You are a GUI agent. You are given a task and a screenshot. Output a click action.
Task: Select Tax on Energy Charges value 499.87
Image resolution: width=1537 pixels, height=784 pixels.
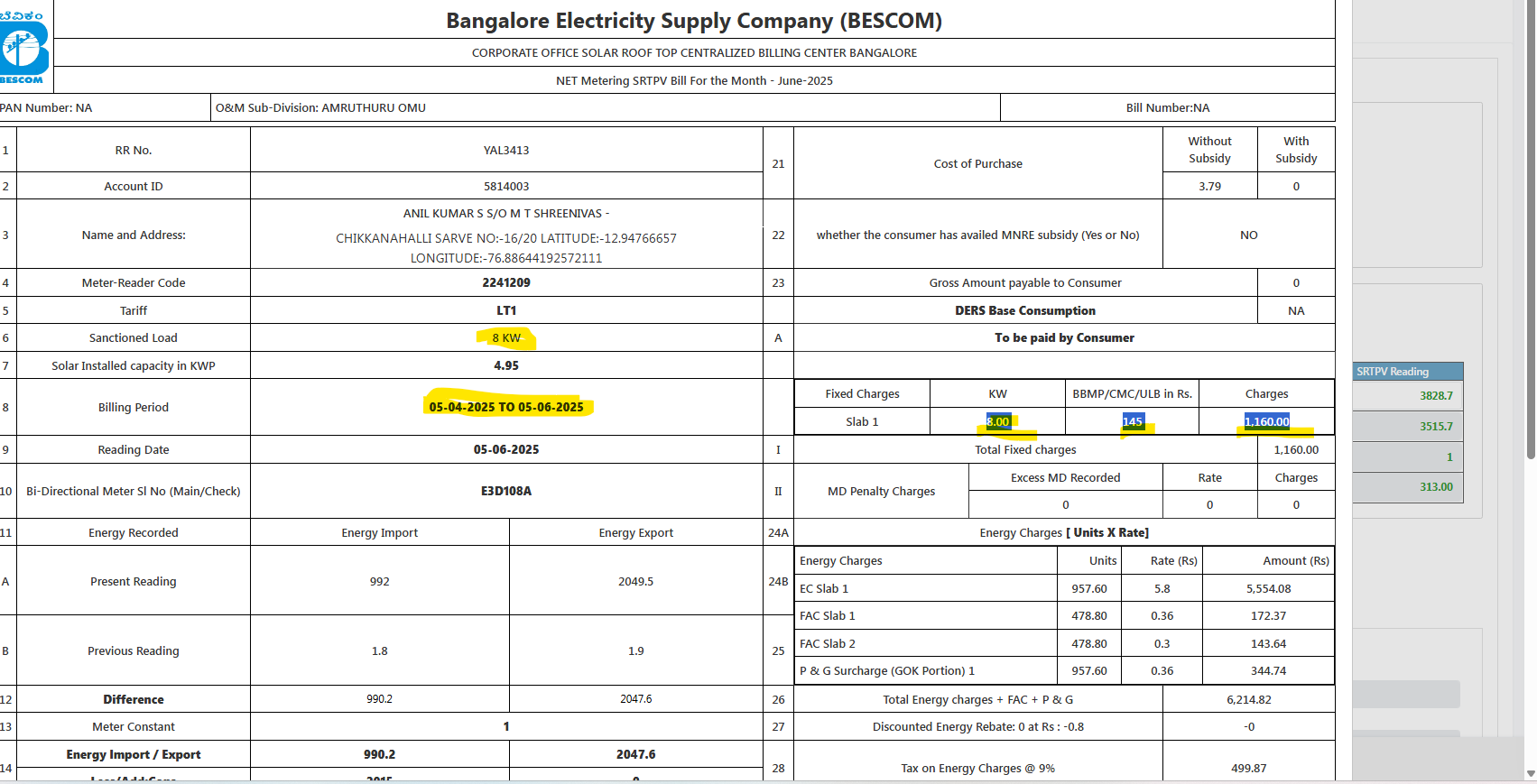(x=1249, y=769)
